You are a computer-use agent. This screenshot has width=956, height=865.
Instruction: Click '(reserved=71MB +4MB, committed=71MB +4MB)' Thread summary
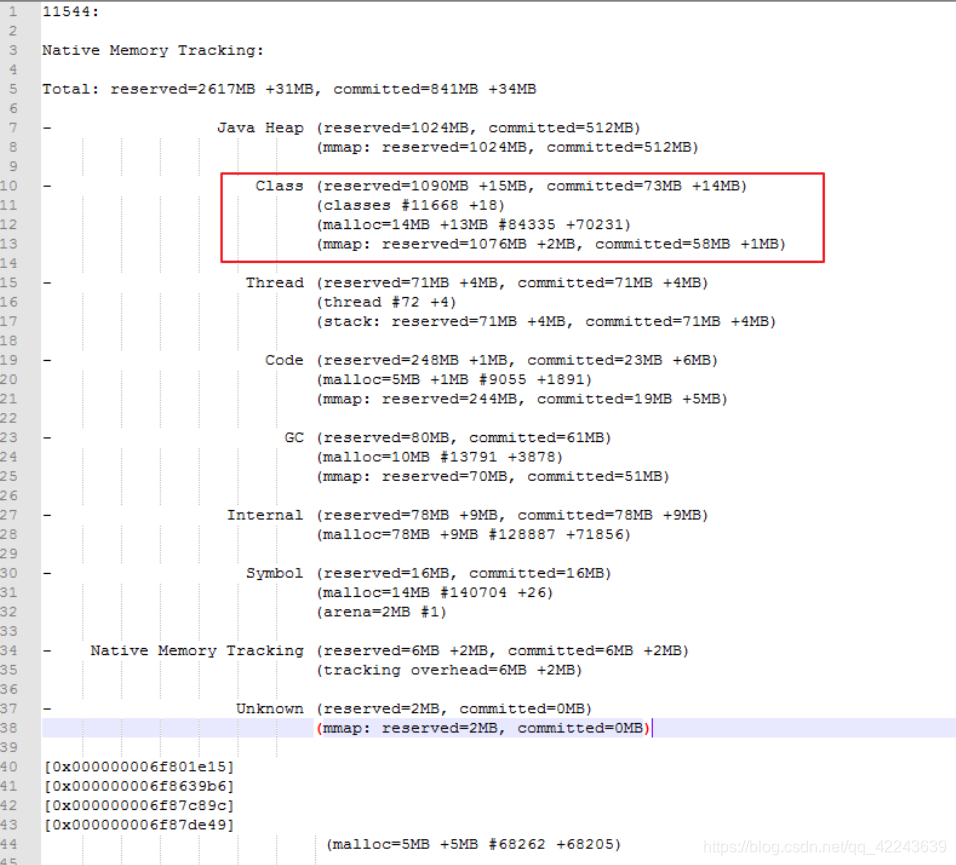pos(512,283)
